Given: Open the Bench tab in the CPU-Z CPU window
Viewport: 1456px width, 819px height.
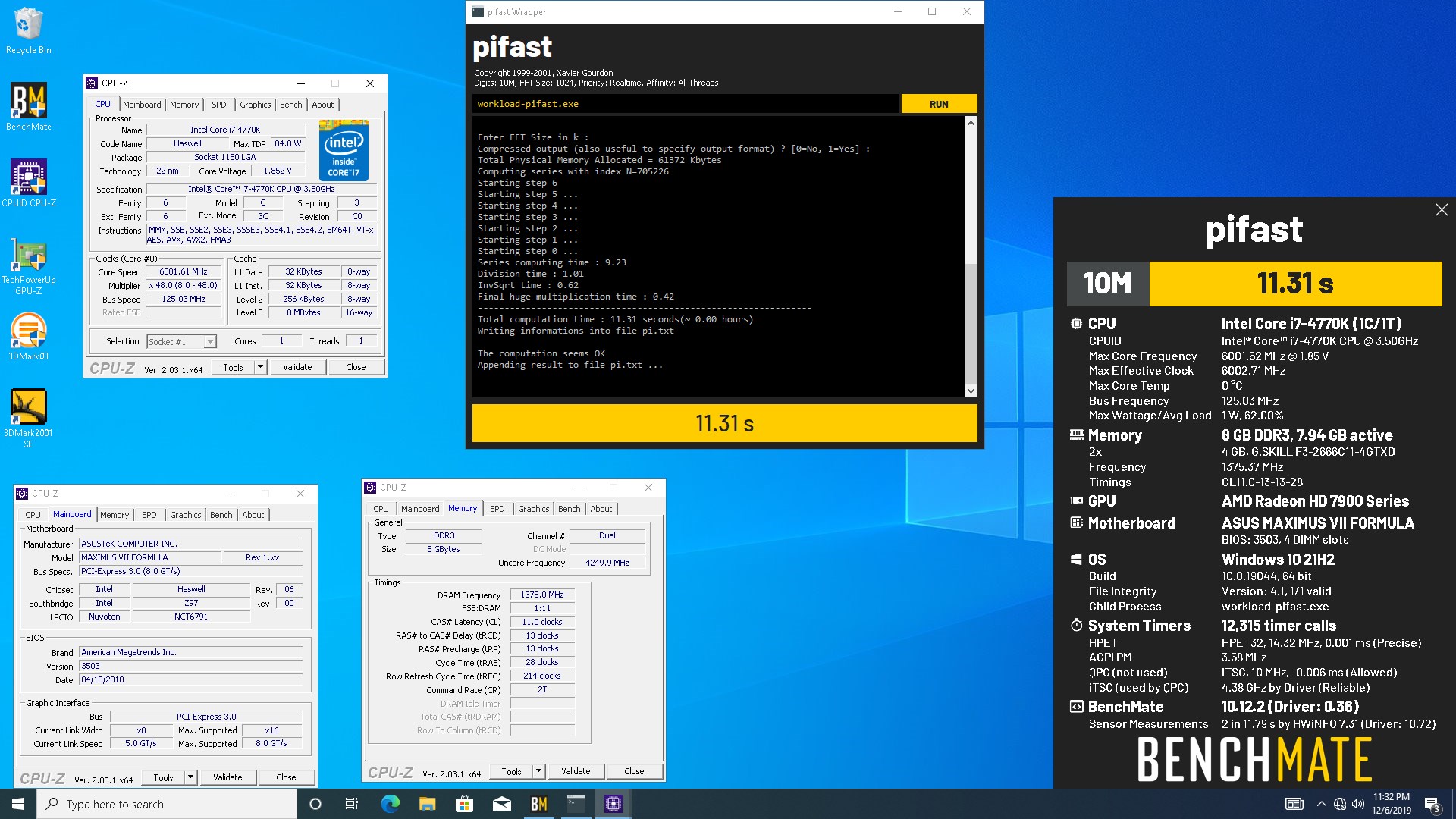Looking at the screenshot, I should click(291, 105).
